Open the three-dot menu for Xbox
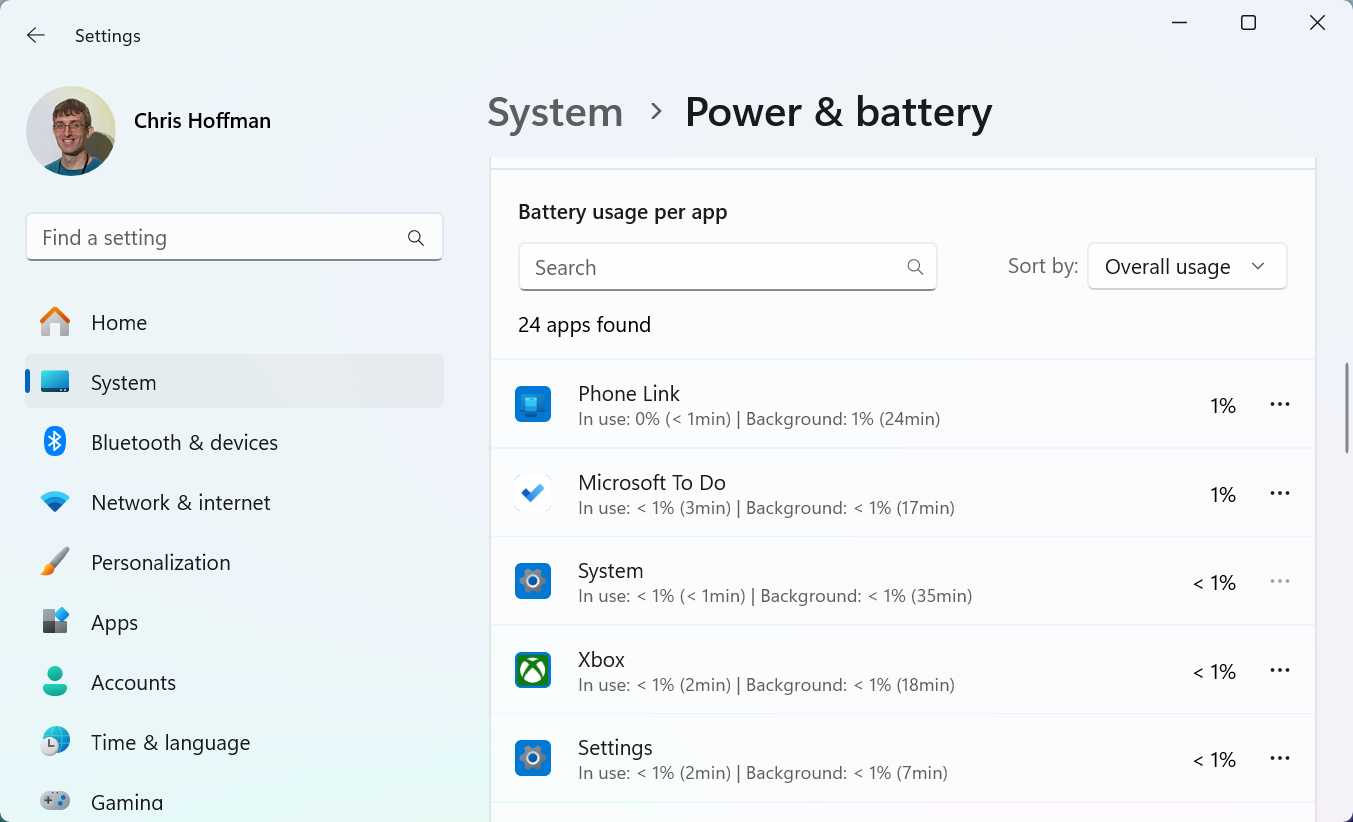The width and height of the screenshot is (1353, 822). coord(1280,670)
